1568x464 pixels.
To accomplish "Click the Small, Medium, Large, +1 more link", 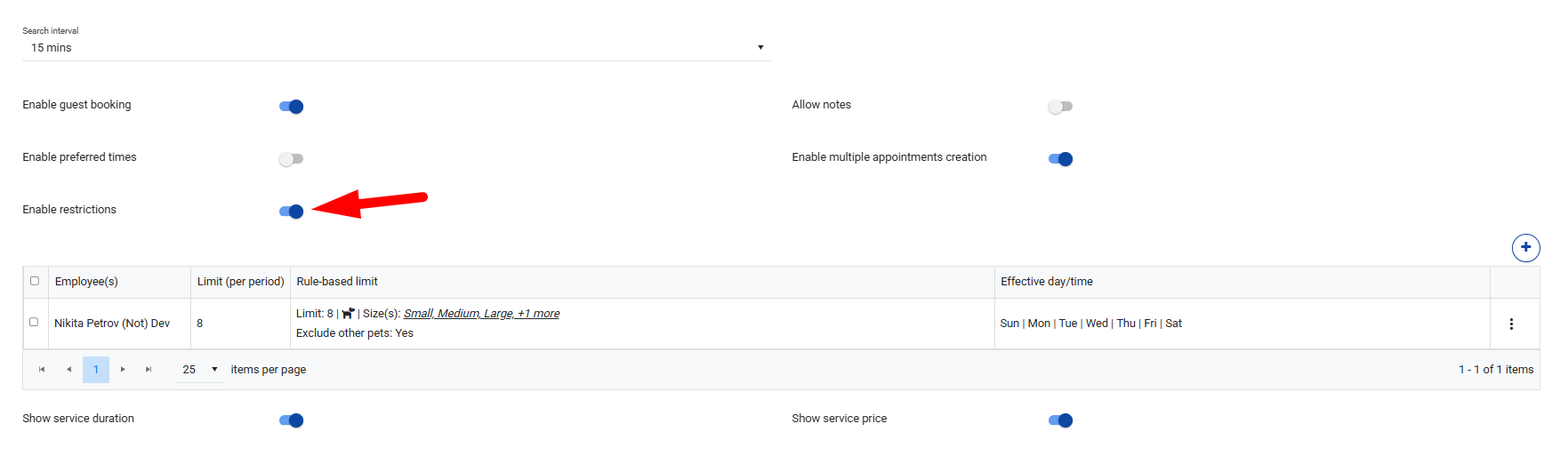I will pos(481,314).
